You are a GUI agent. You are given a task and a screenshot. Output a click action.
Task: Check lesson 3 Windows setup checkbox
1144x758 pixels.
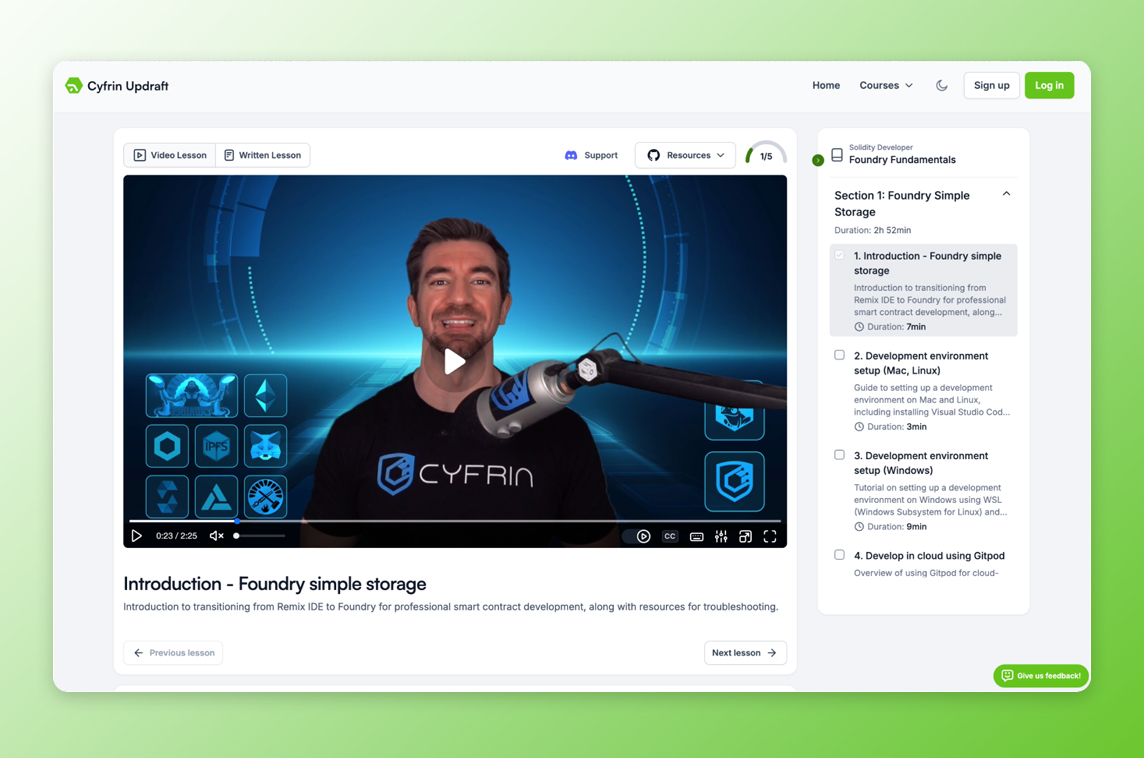[840, 455]
